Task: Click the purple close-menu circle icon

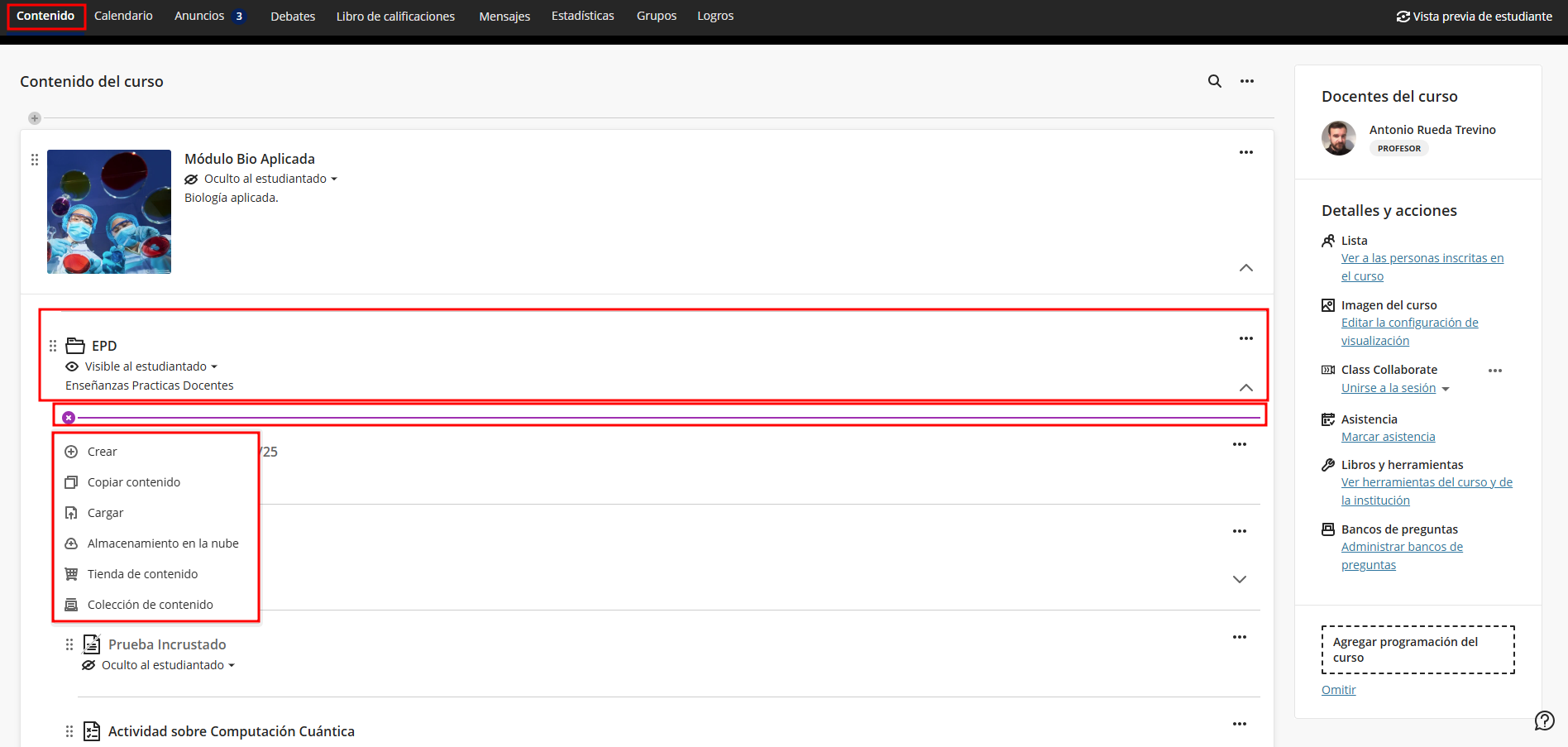Action: click(x=69, y=418)
